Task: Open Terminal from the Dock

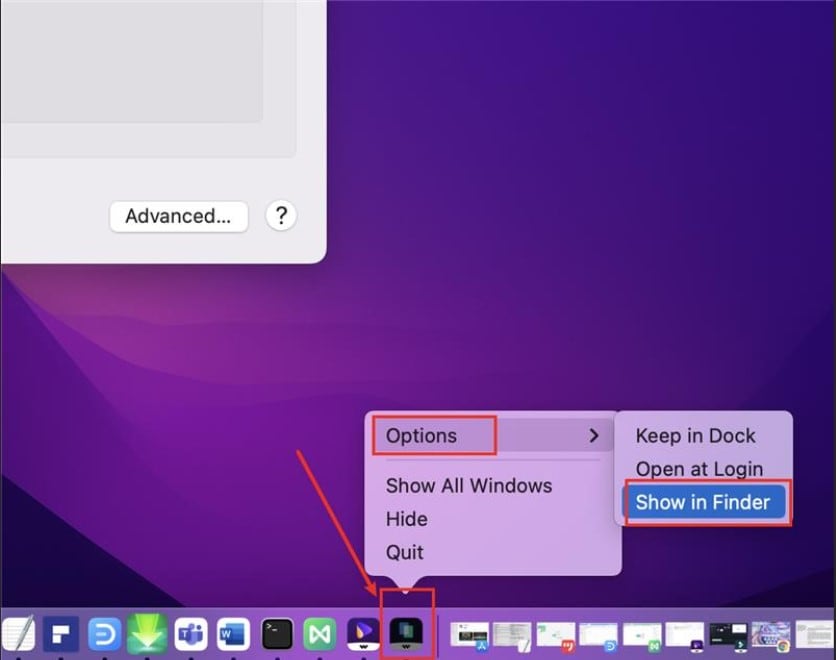Action: [x=277, y=634]
